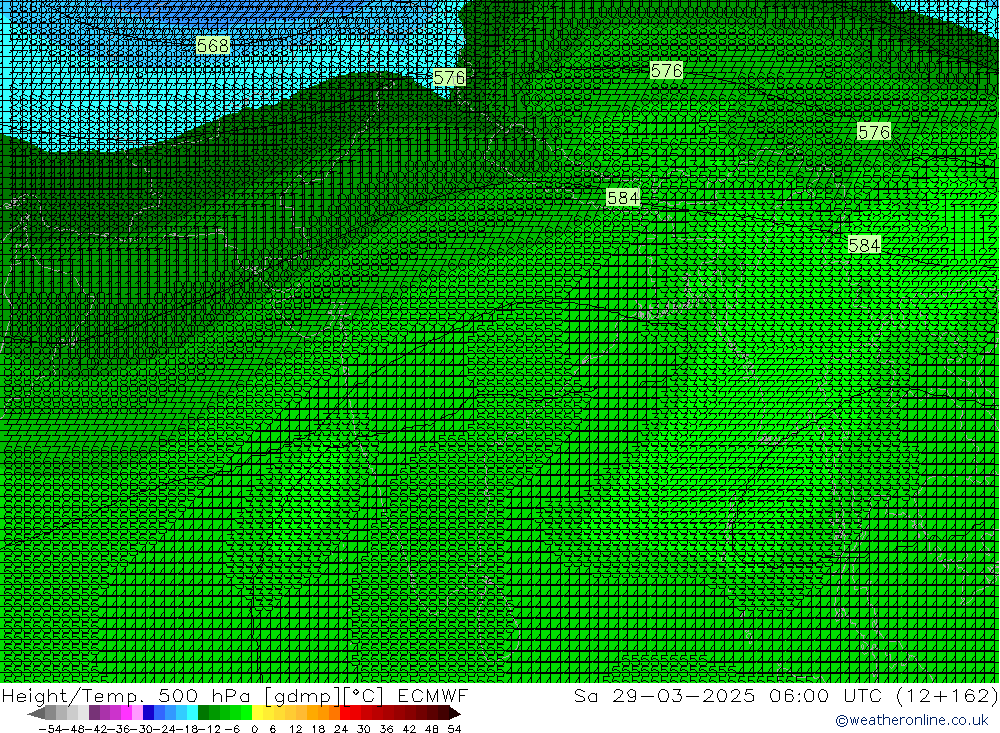
Task: Click the gray left arrow of the color scale
Action: click(x=36, y=713)
